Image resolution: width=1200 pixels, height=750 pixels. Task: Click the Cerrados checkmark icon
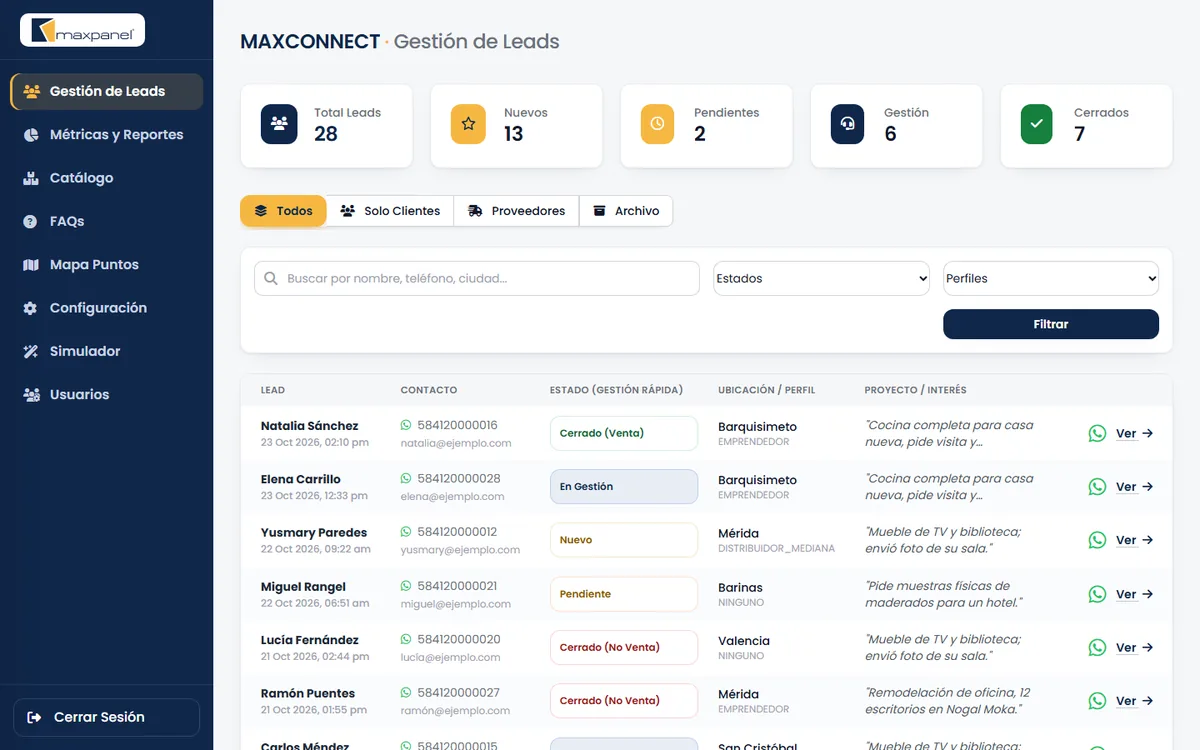[x=1037, y=124]
